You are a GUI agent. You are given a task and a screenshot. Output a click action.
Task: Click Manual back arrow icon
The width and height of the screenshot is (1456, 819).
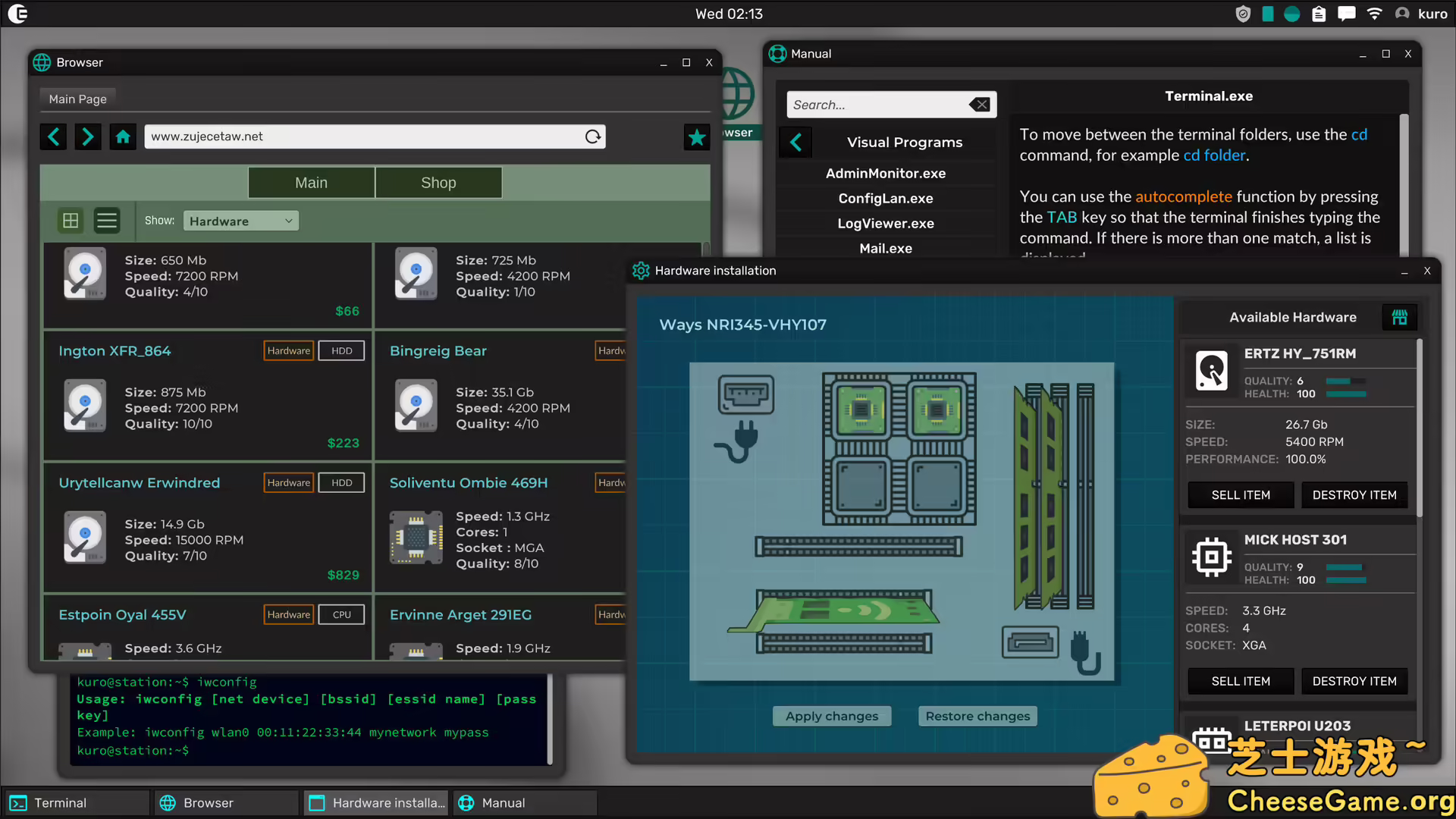(x=795, y=142)
